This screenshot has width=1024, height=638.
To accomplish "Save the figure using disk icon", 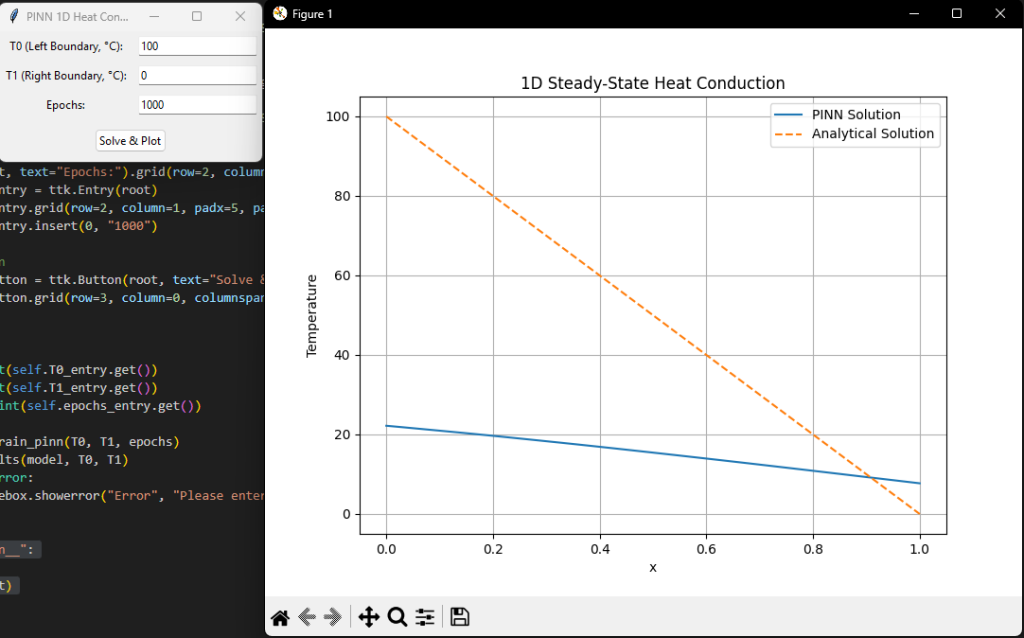I will pos(460,618).
